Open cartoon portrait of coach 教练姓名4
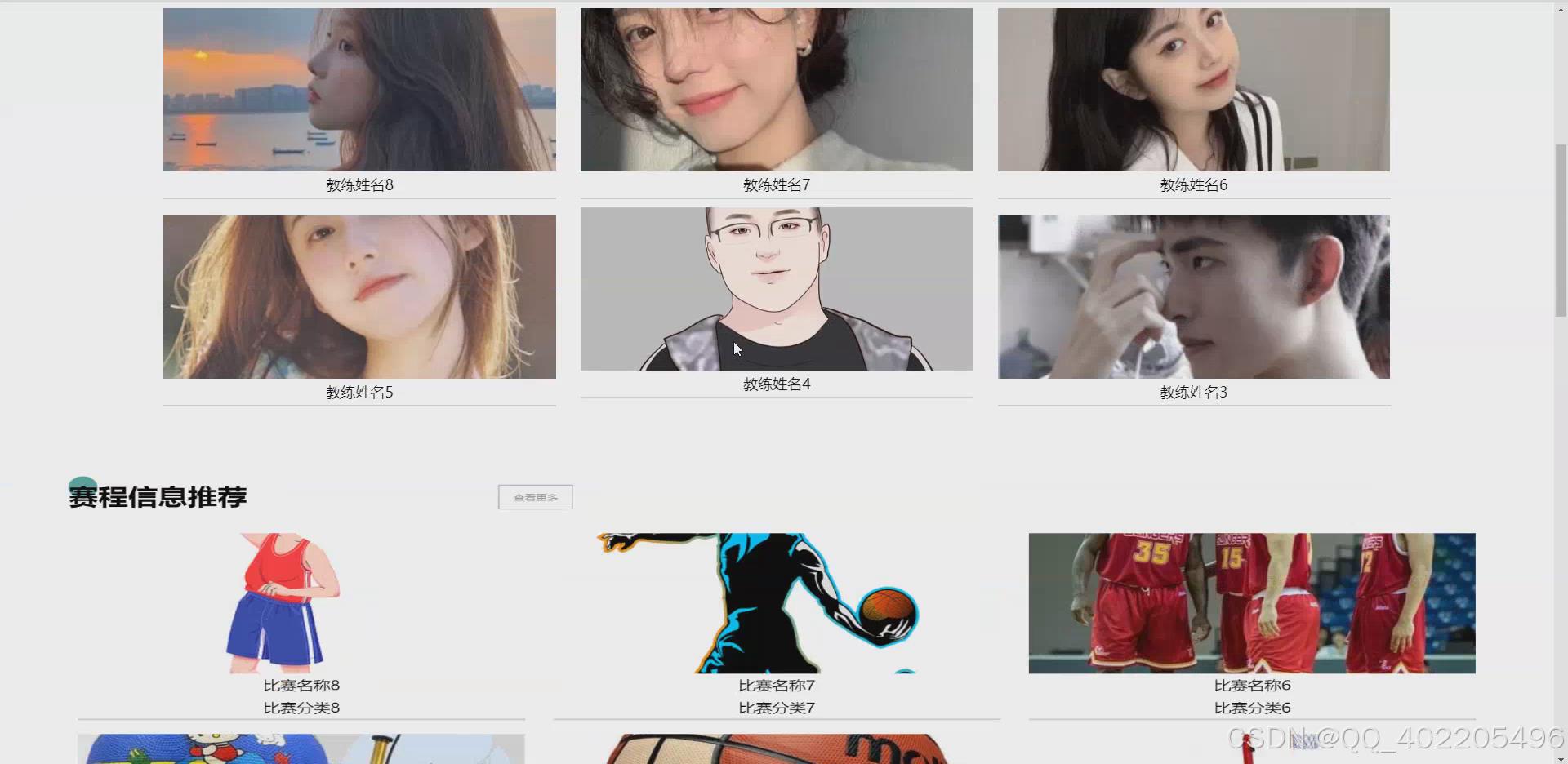 (x=777, y=289)
